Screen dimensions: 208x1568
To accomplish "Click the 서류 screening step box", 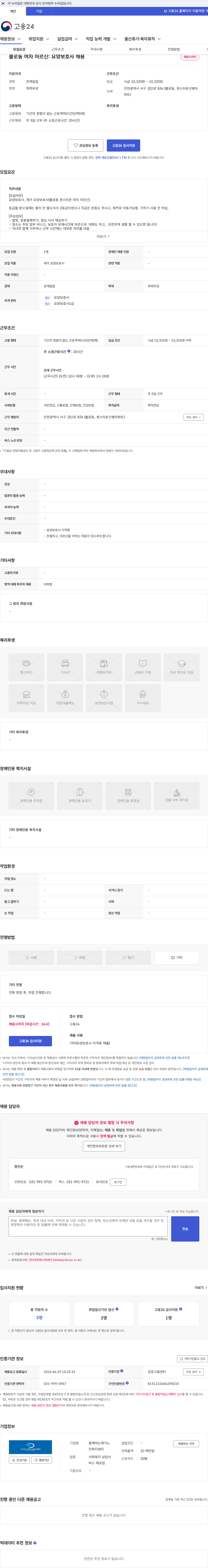I will point(31,957).
